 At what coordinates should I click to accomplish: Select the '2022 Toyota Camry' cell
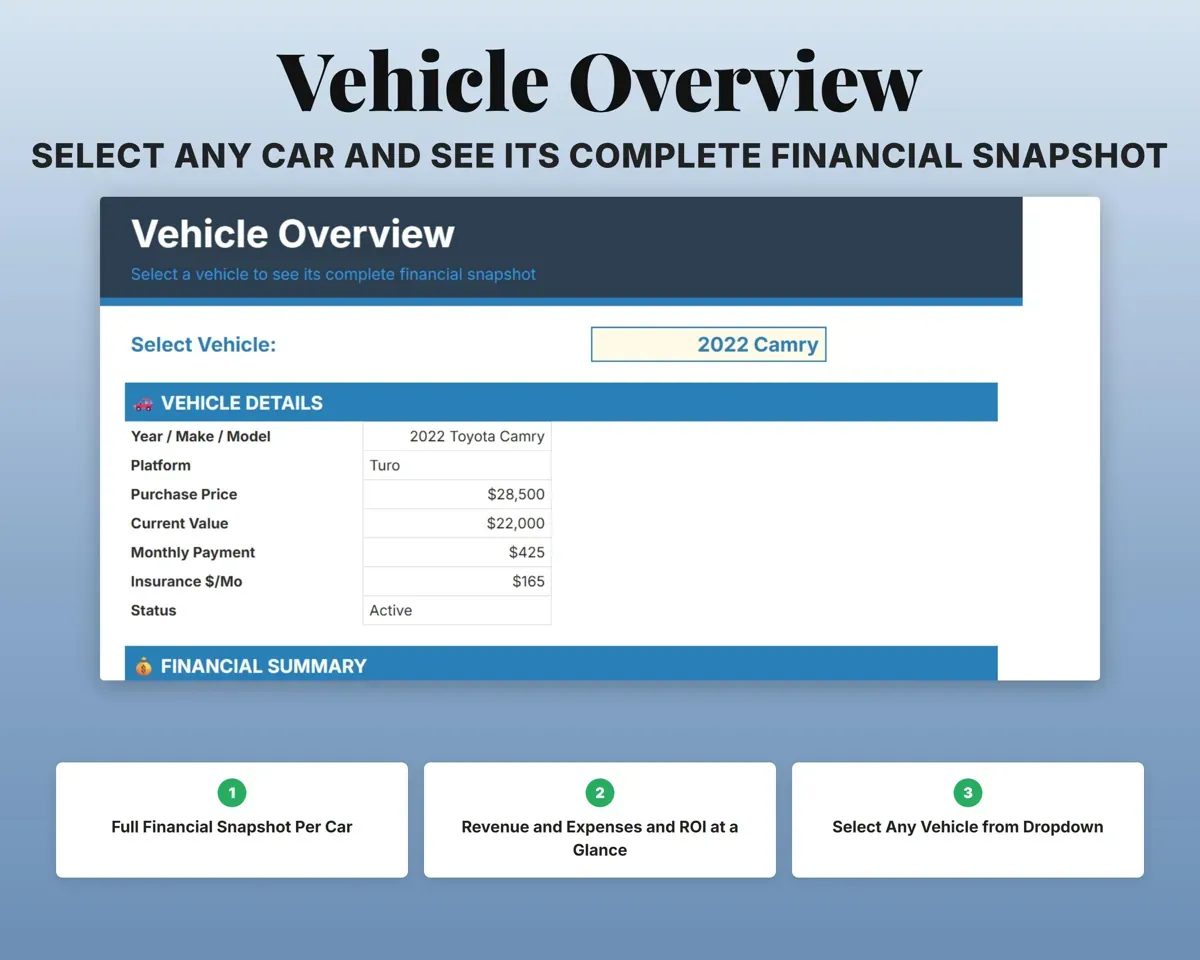pos(457,436)
